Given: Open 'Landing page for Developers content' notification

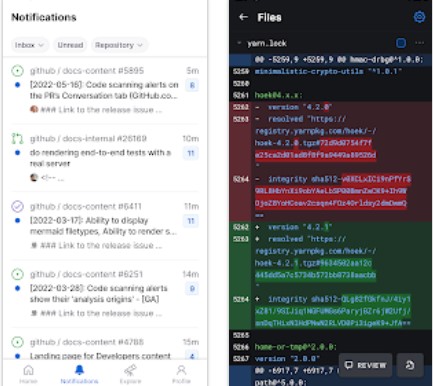Looking at the screenshot, I should (x=100, y=356).
